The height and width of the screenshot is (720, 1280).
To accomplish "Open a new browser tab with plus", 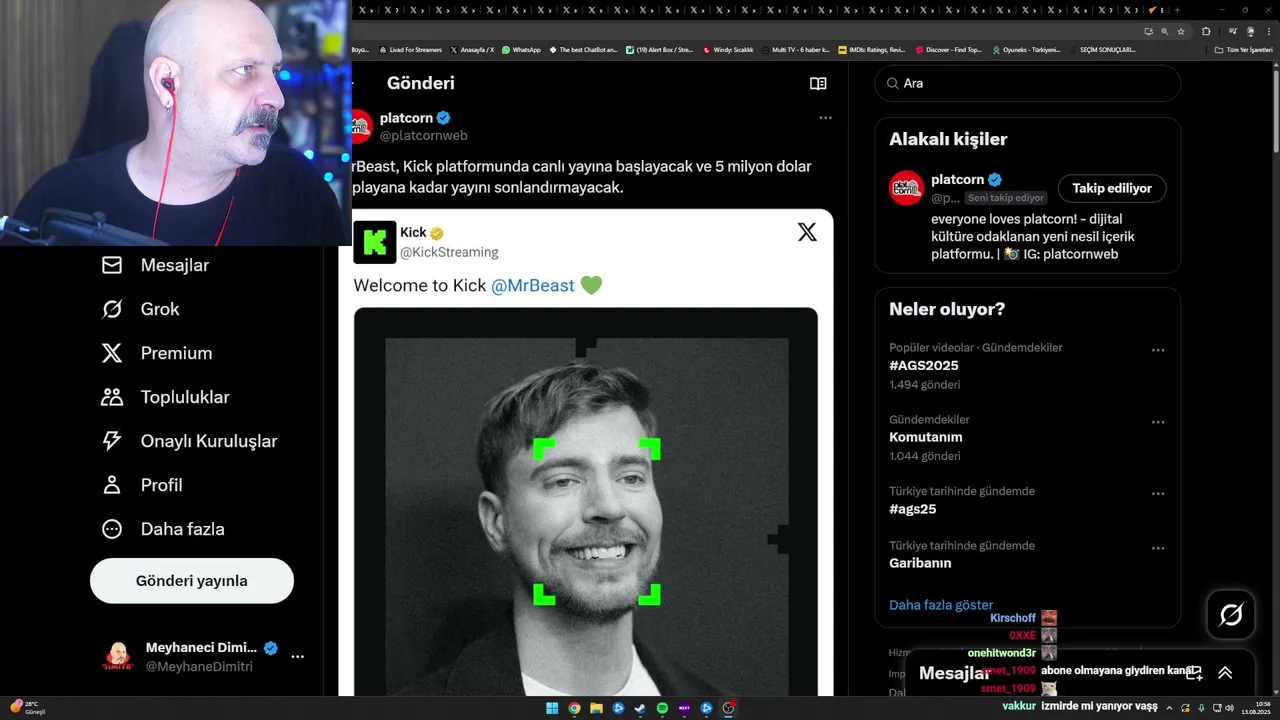I will pyautogui.click(x=1177, y=9).
